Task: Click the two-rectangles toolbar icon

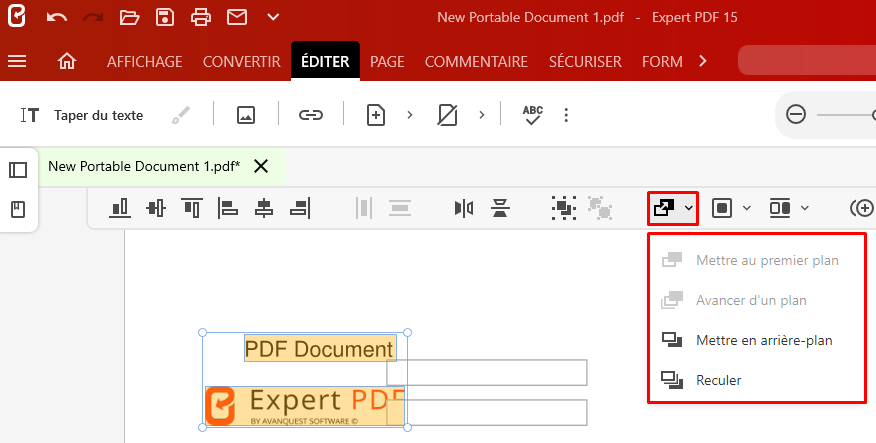Action: tap(780, 208)
